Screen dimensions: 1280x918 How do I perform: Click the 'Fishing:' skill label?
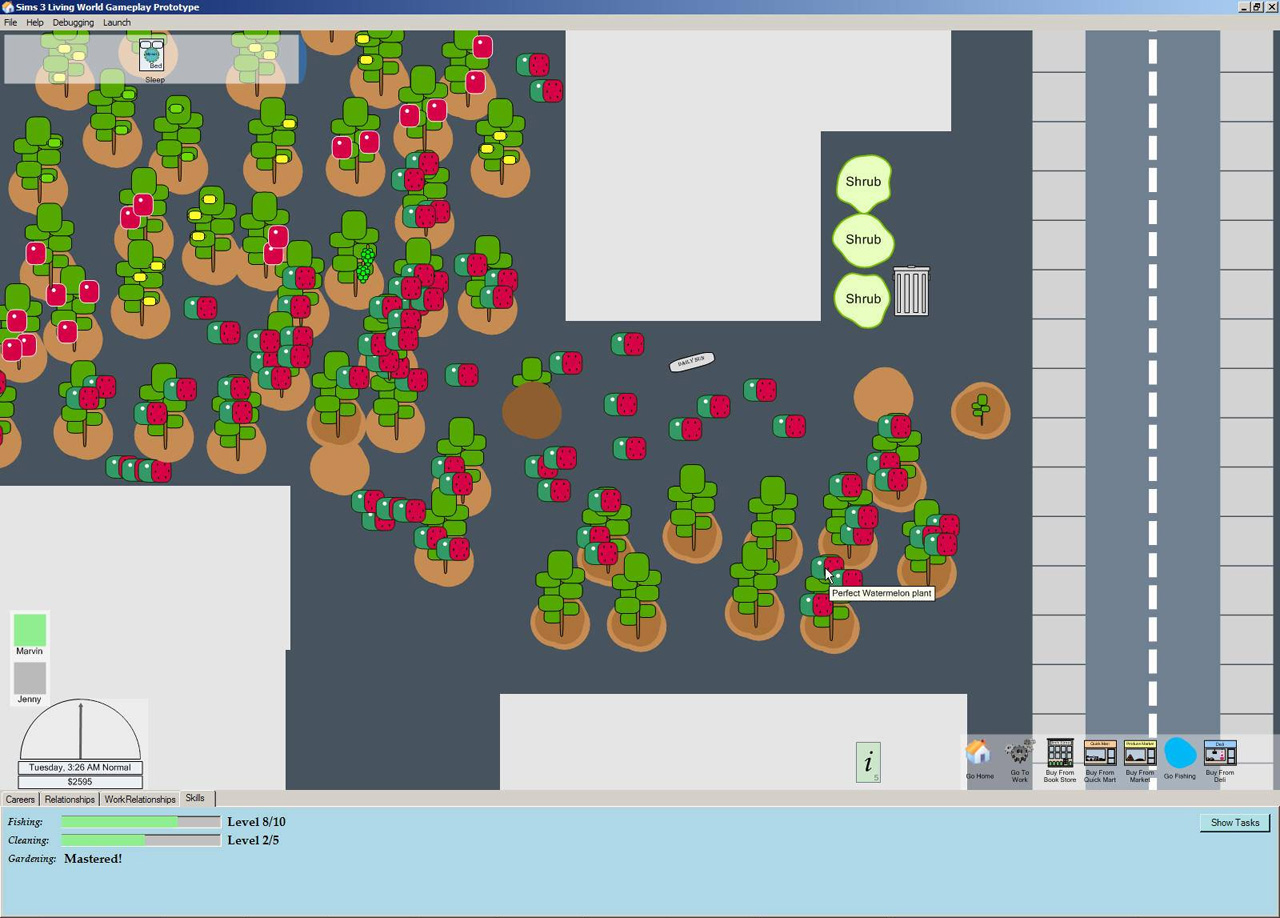[x=25, y=822]
